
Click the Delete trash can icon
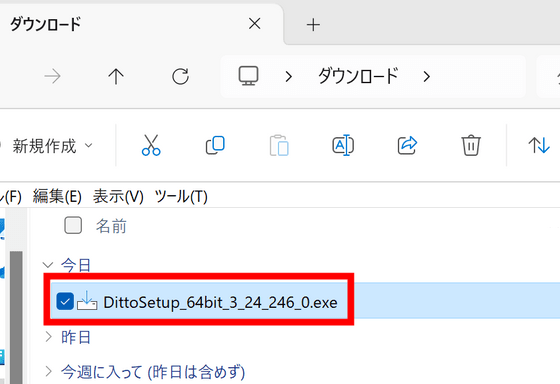[x=471, y=145]
